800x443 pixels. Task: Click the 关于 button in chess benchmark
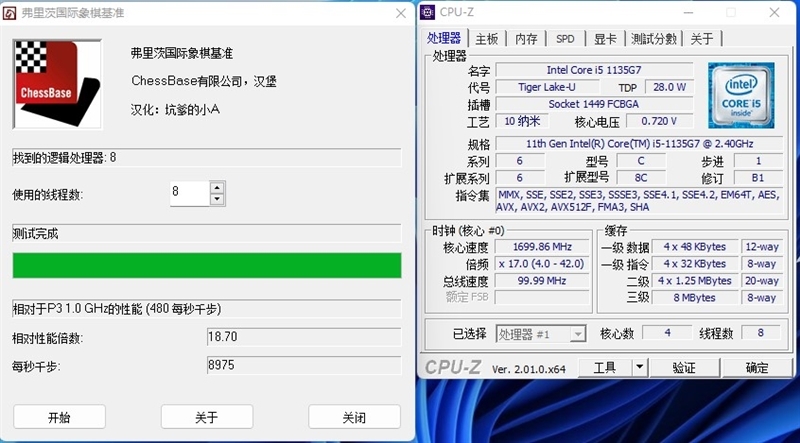click(x=207, y=417)
